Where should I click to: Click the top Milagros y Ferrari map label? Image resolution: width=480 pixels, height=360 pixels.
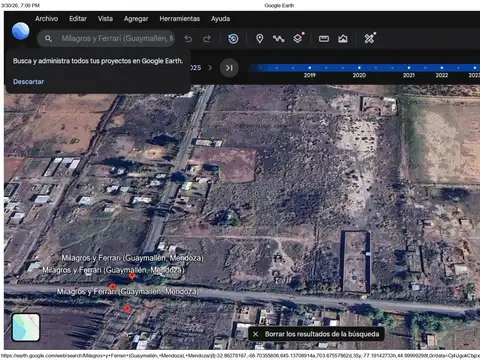[132, 258]
